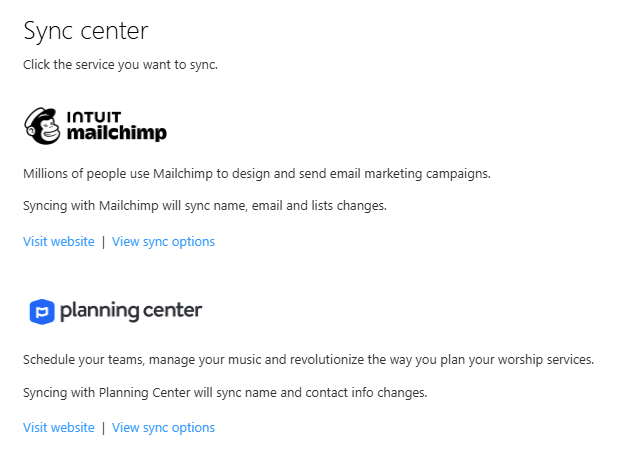Open Mailchimp's Visit website link
628x468 pixels.
point(59,241)
